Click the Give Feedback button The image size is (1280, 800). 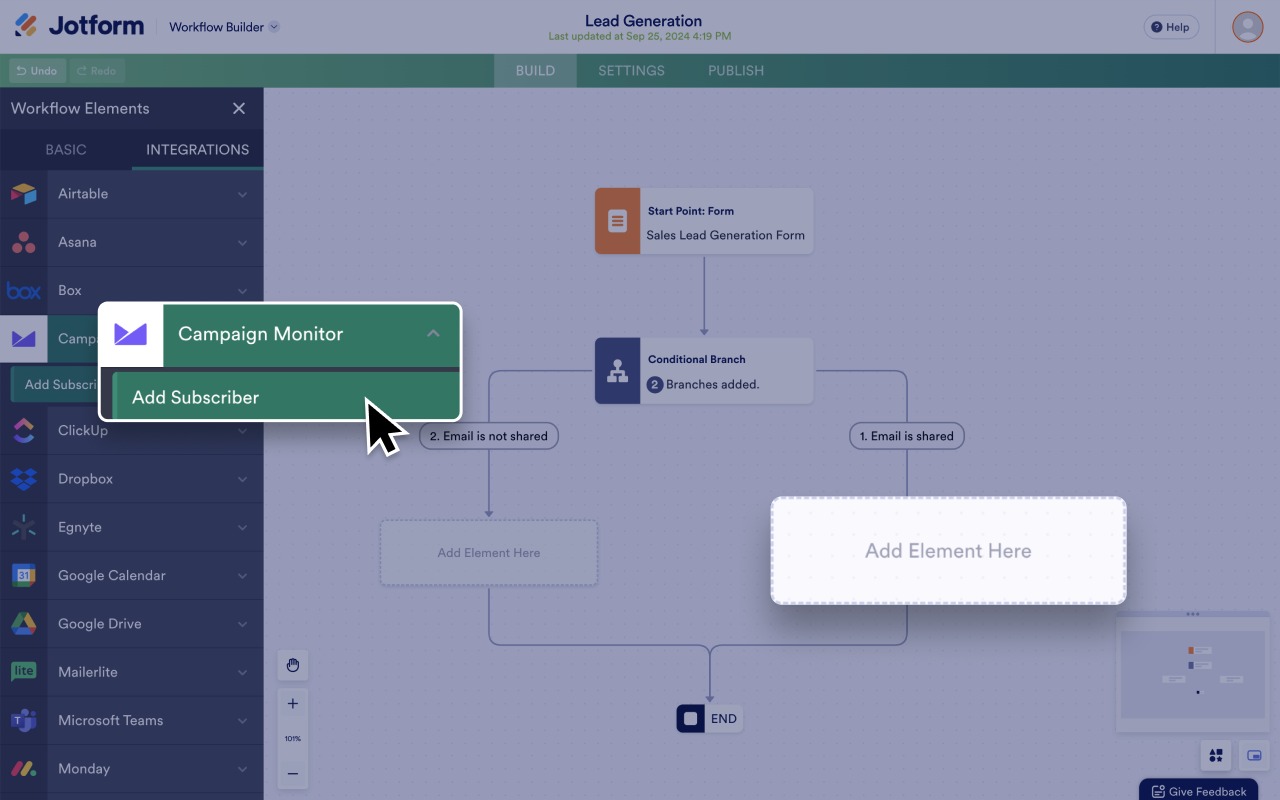tap(1198, 791)
